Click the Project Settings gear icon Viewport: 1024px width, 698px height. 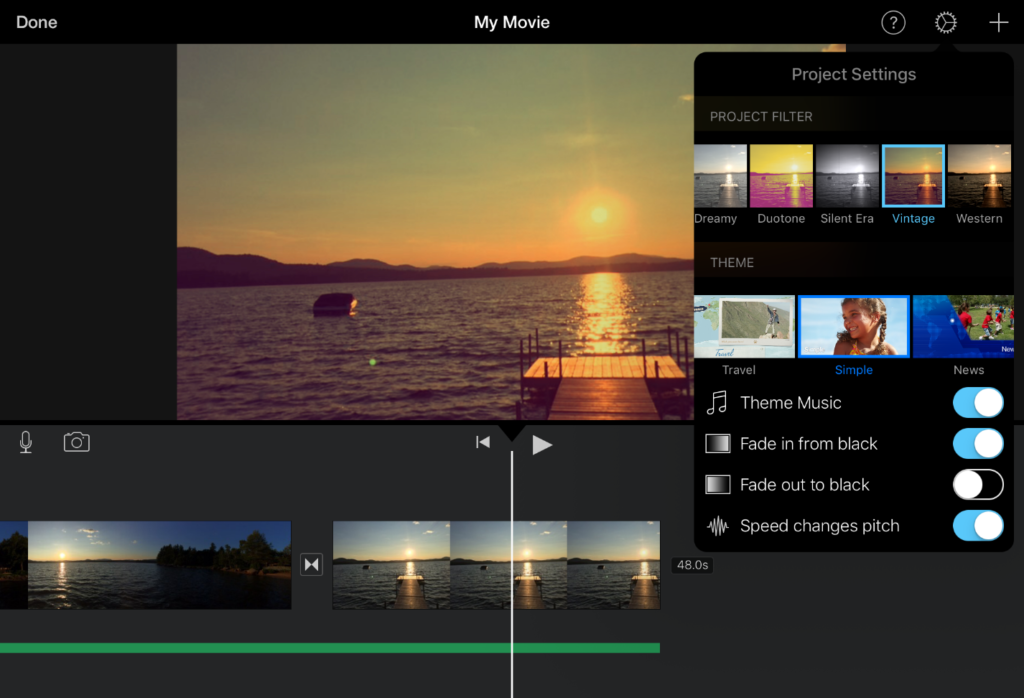click(x=945, y=23)
